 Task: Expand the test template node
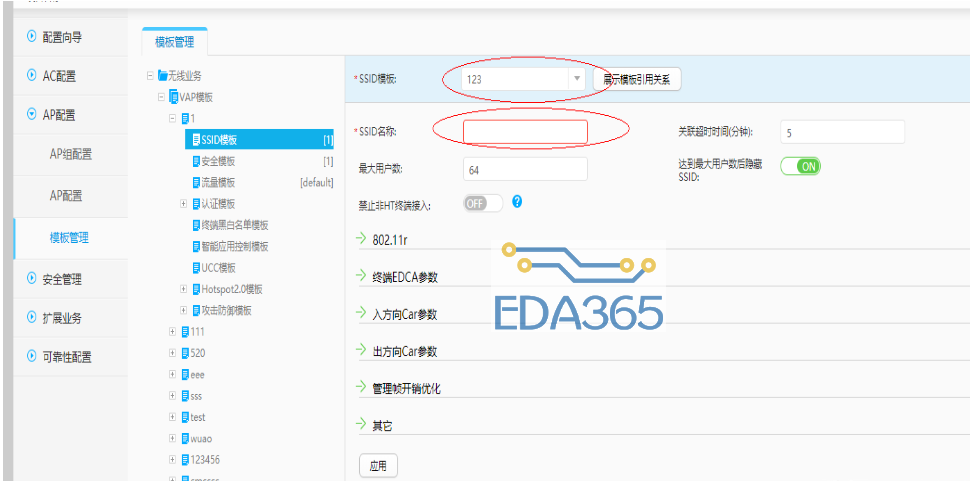click(173, 417)
